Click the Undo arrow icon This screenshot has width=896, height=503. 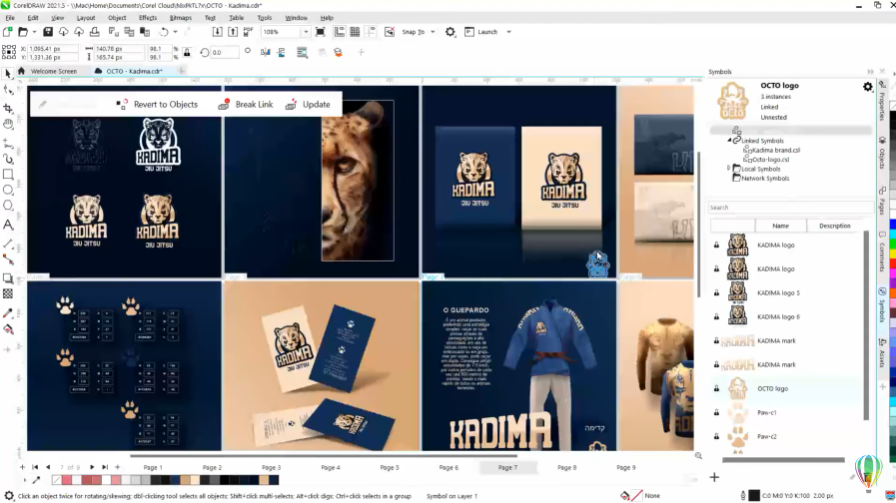164,32
